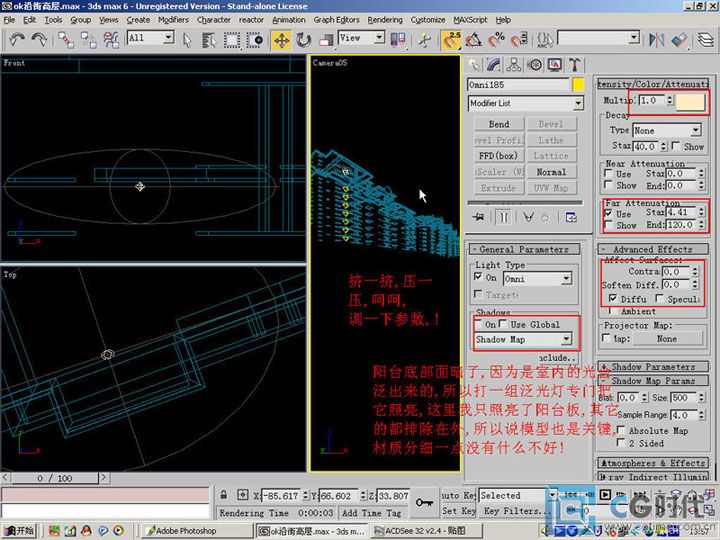Image resolution: width=720 pixels, height=540 pixels.
Task: Collapse the General Parameters rollout
Action: [x=523, y=249]
